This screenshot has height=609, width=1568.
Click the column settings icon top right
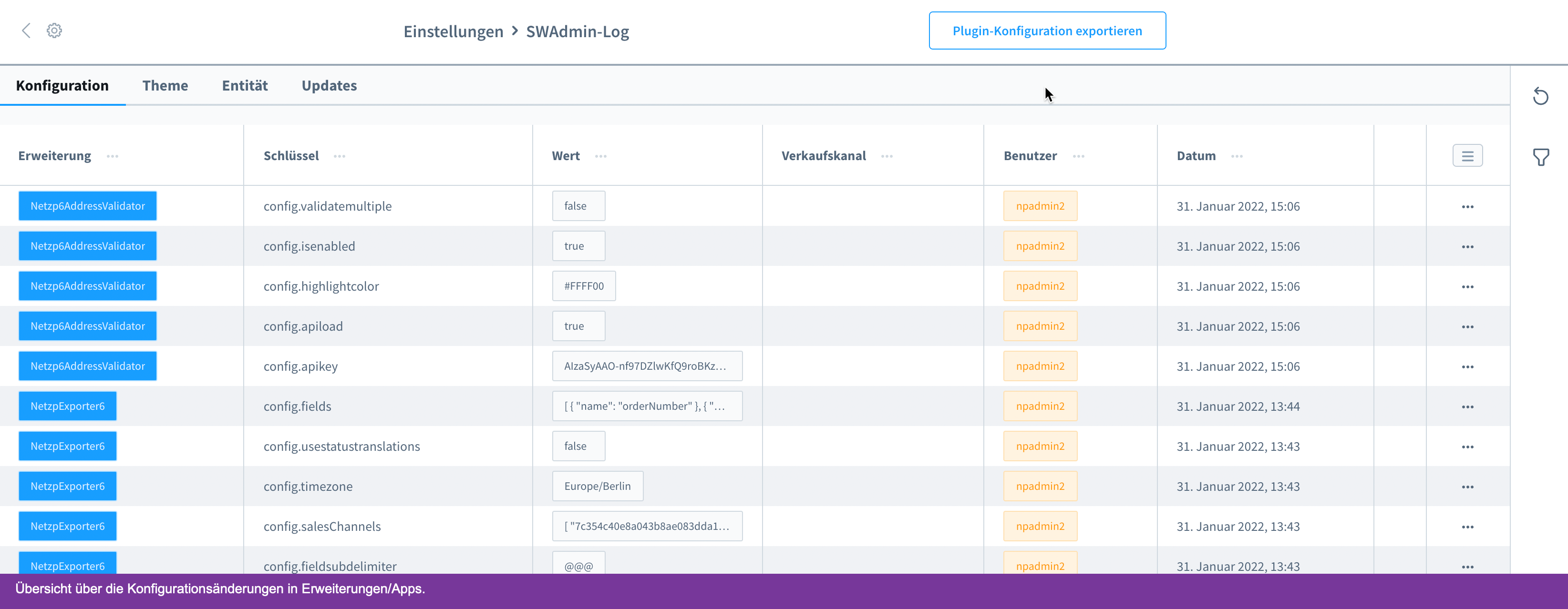(x=1467, y=156)
